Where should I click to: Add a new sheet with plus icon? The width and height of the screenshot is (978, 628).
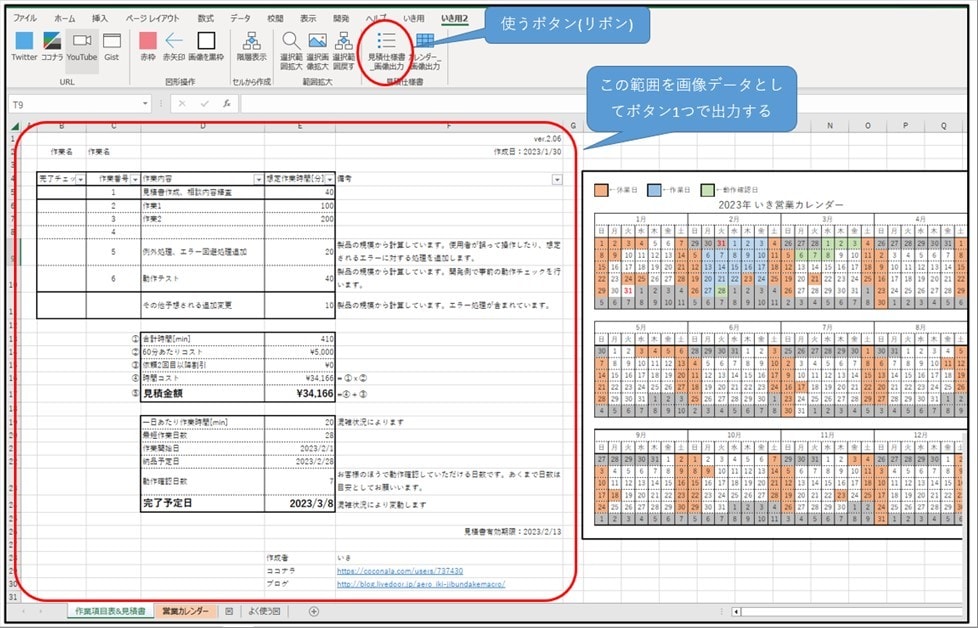click(x=314, y=612)
